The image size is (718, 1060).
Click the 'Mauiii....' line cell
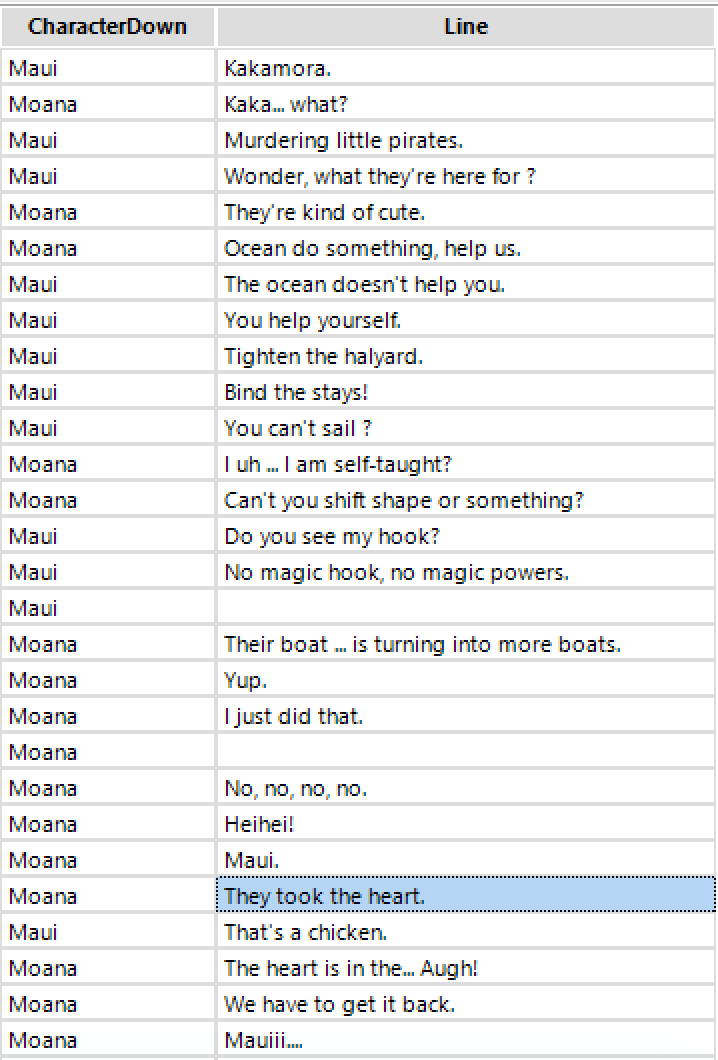pyautogui.click(x=466, y=1040)
